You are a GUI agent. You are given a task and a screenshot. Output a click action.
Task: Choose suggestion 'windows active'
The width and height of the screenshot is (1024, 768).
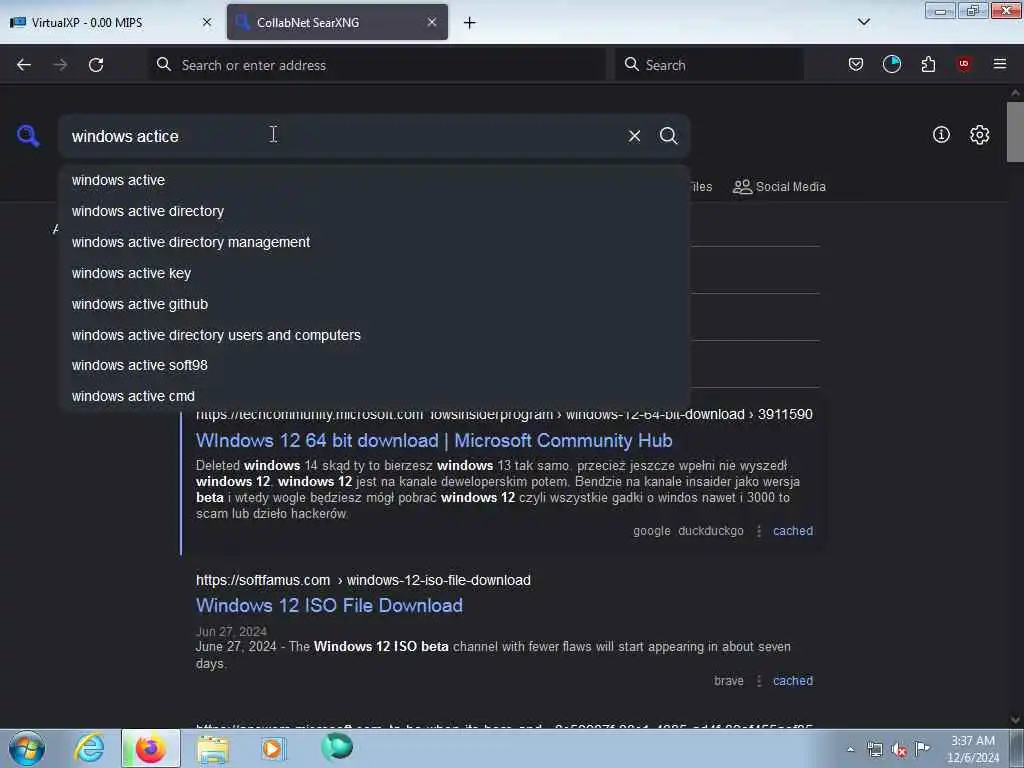374,180
